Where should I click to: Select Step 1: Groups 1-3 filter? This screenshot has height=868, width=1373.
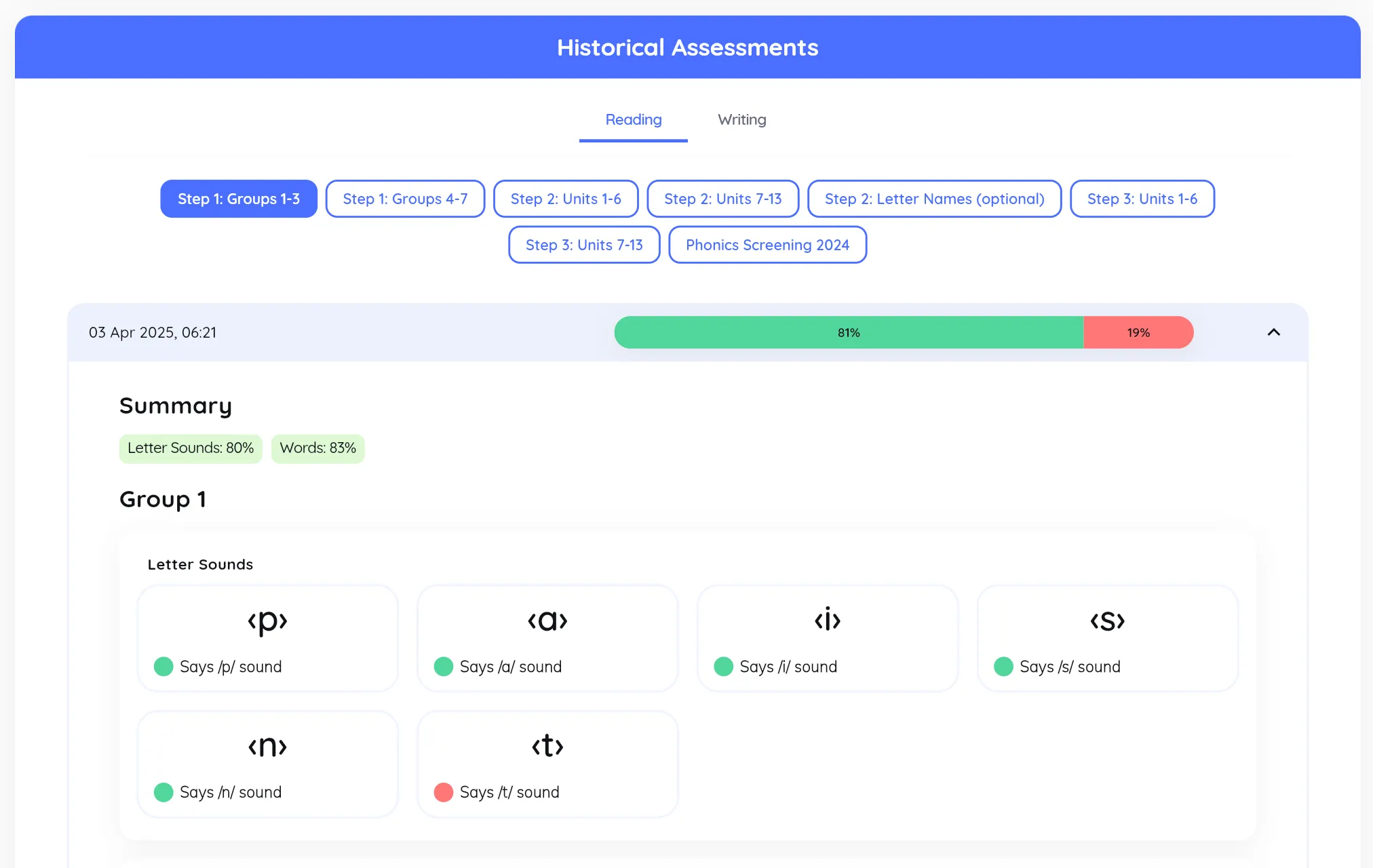coord(238,199)
